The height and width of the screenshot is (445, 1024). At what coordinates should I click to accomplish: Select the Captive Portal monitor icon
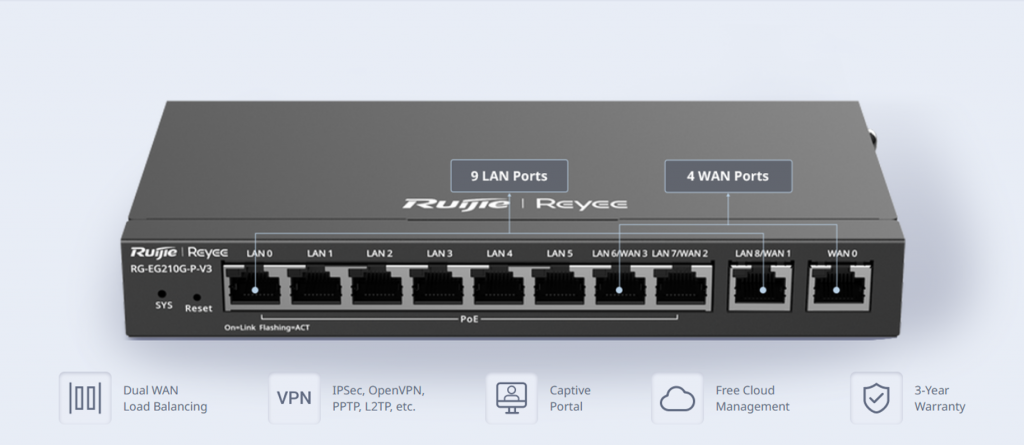click(x=510, y=398)
